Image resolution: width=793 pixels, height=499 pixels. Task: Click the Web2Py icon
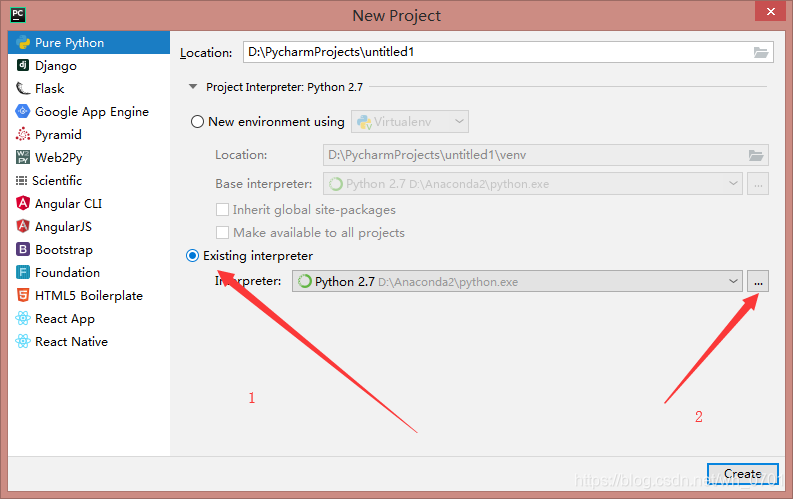tap(23, 157)
